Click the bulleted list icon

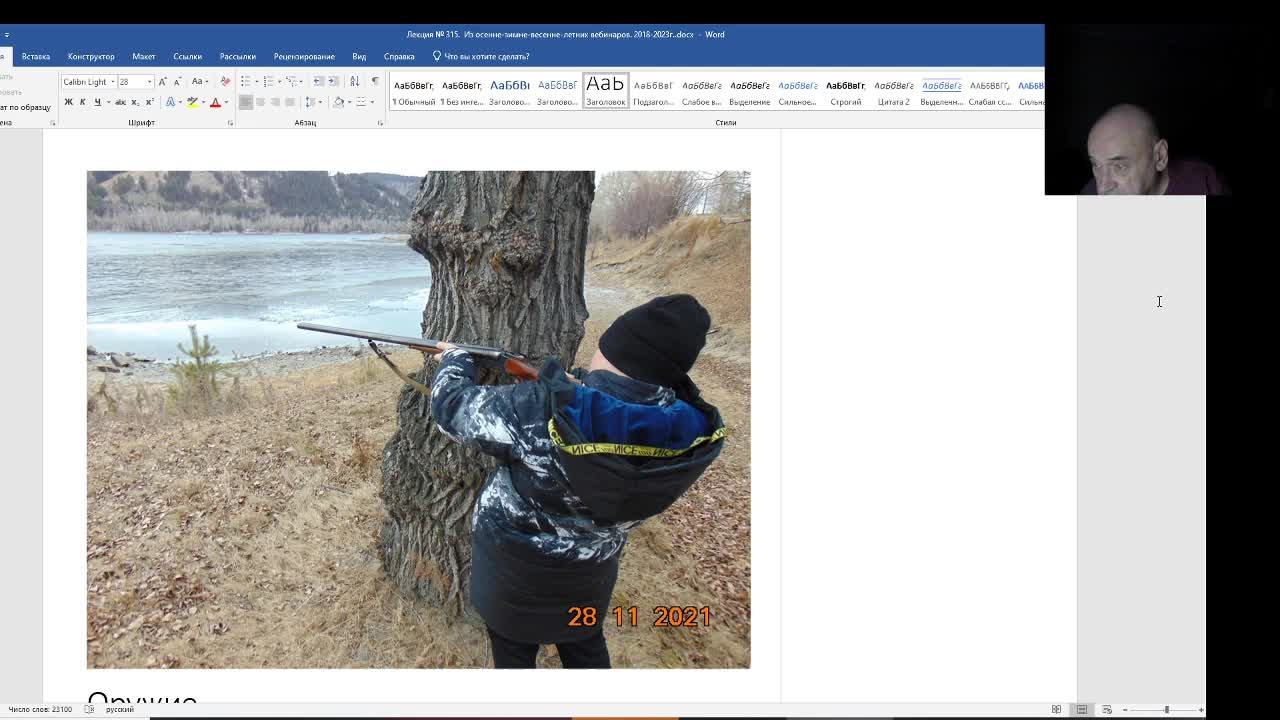pos(245,81)
